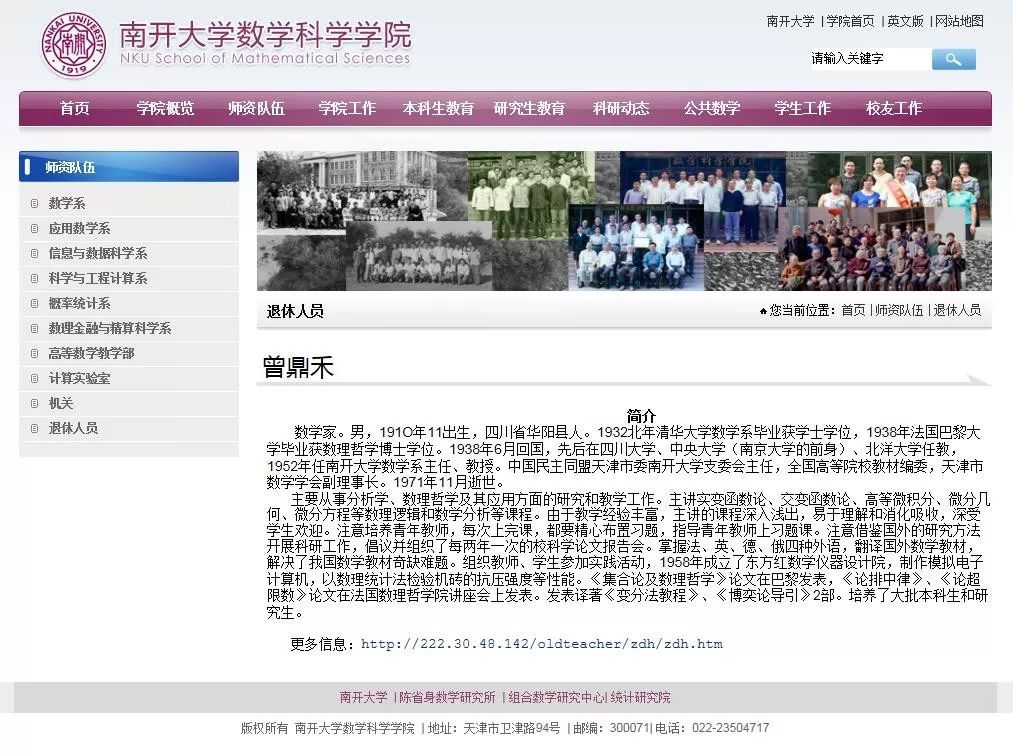Select 科研动态 in the main menu
Screen dimensions: 1013x753
[621, 108]
